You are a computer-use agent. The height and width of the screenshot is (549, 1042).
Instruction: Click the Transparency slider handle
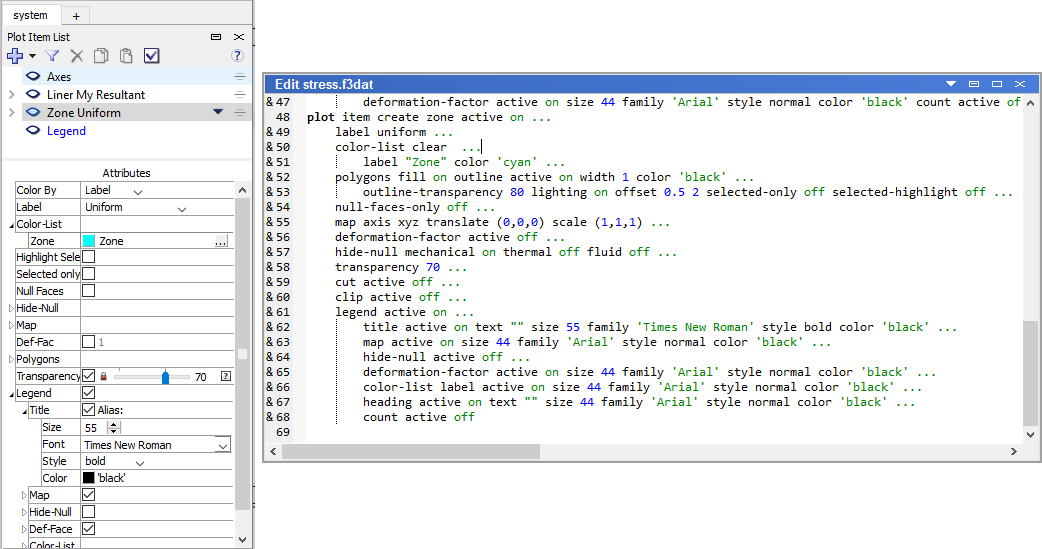tap(165, 377)
